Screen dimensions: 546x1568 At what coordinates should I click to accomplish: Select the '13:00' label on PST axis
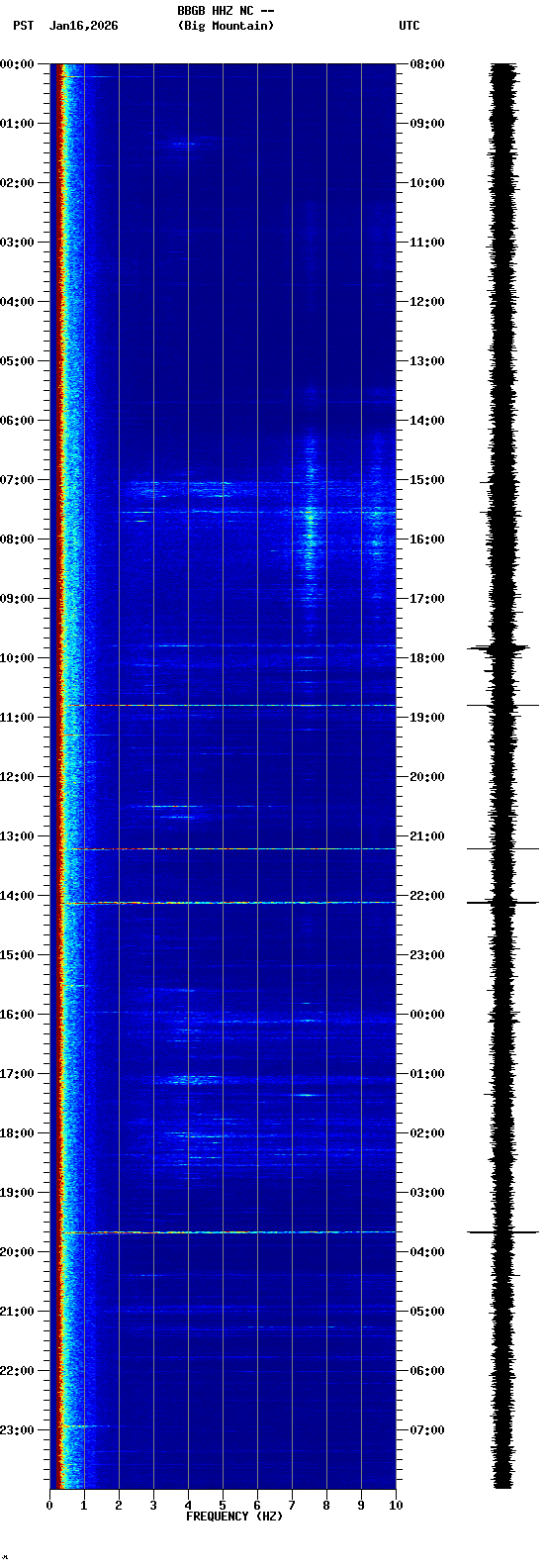(x=17, y=836)
